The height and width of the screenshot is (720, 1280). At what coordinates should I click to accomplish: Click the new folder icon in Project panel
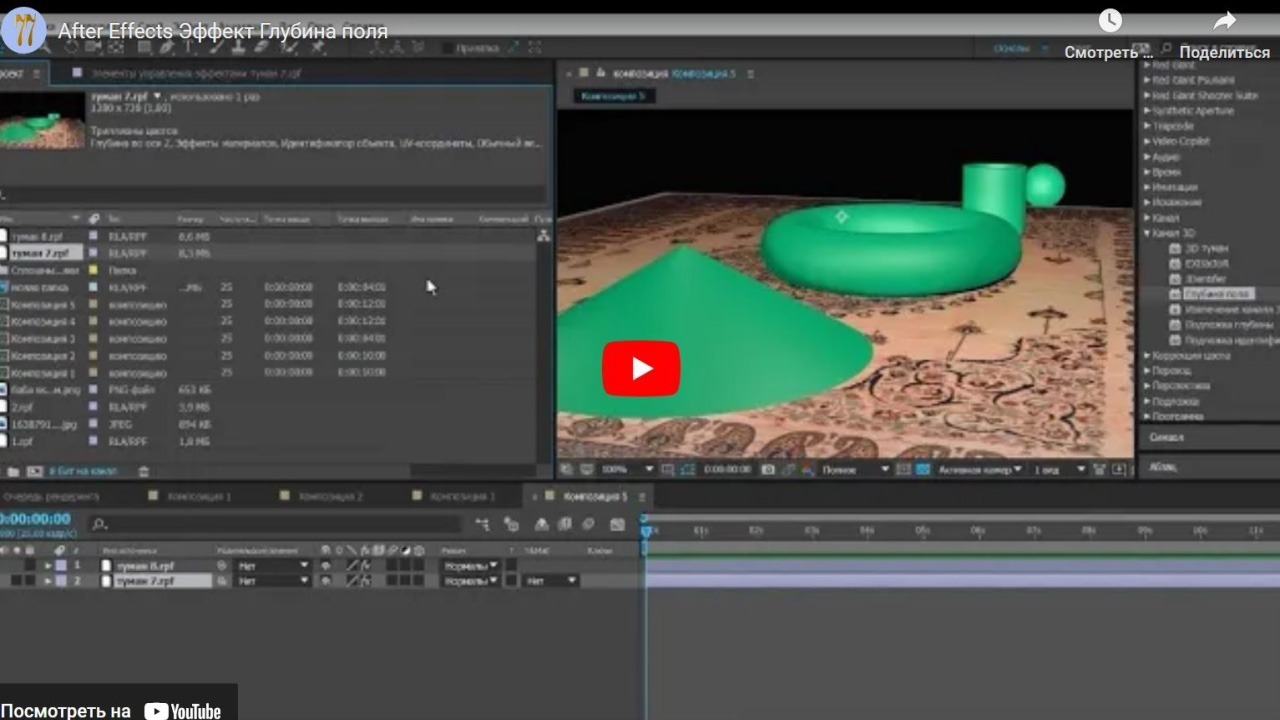pos(13,471)
